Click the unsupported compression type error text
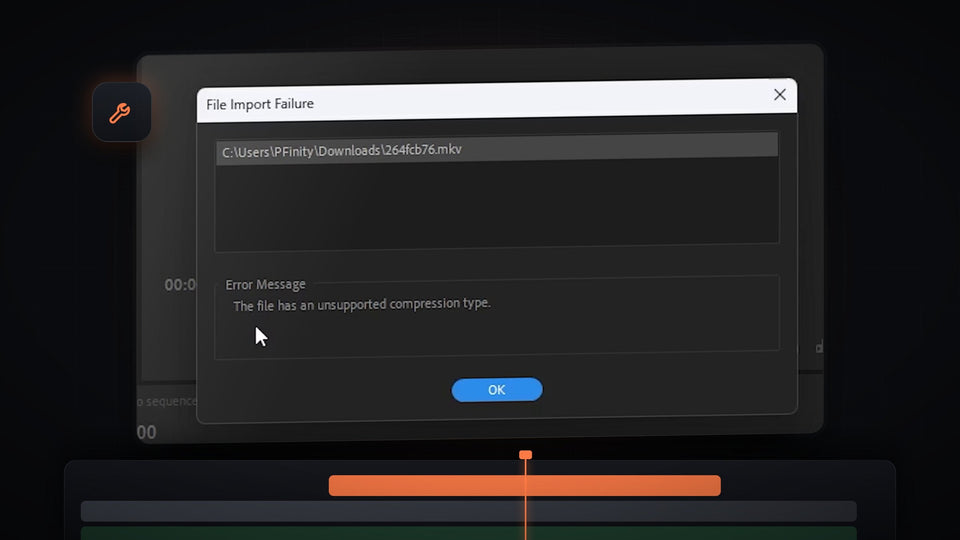The height and width of the screenshot is (540, 960). (362, 304)
